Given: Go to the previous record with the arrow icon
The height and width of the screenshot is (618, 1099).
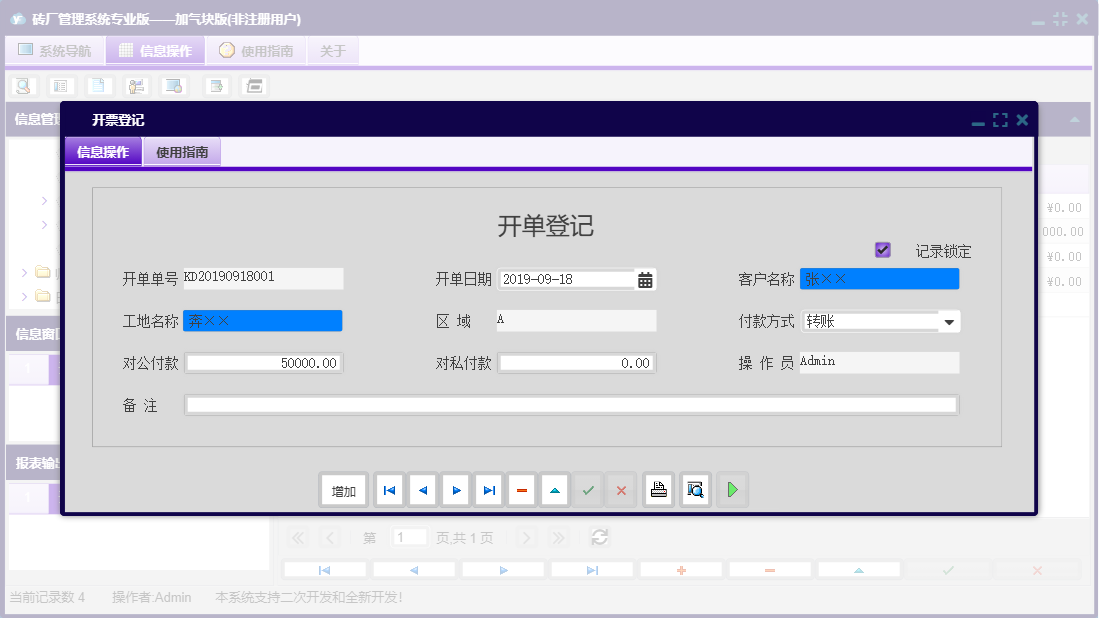Looking at the screenshot, I should [x=422, y=489].
